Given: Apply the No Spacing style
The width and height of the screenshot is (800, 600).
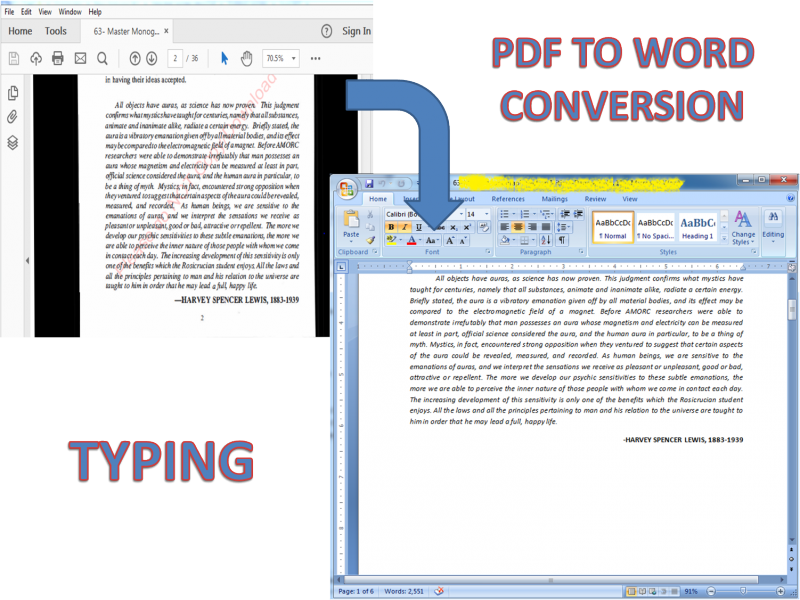Looking at the screenshot, I should click(656, 227).
